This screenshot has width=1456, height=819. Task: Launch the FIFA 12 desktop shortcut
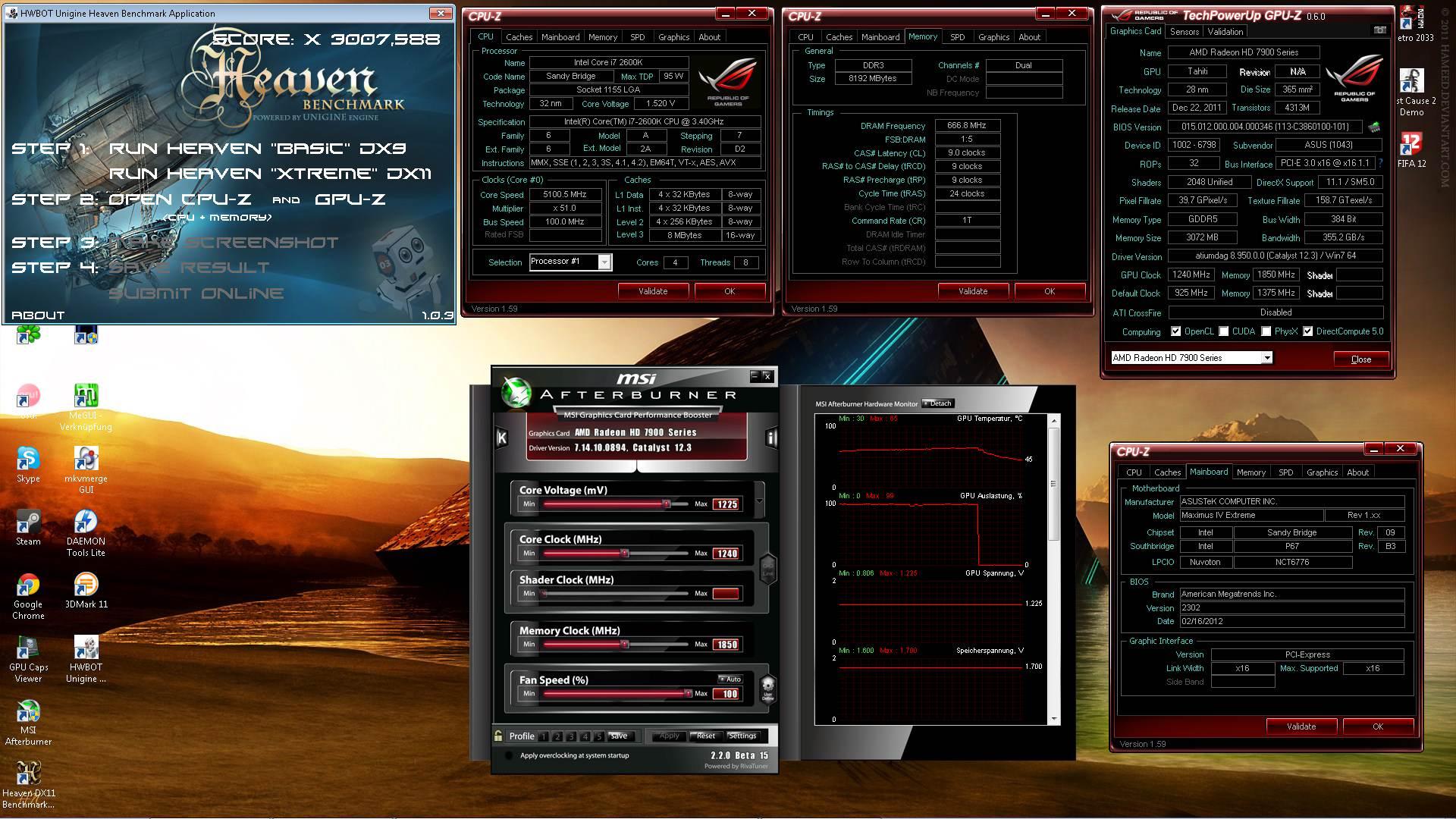[x=1411, y=150]
